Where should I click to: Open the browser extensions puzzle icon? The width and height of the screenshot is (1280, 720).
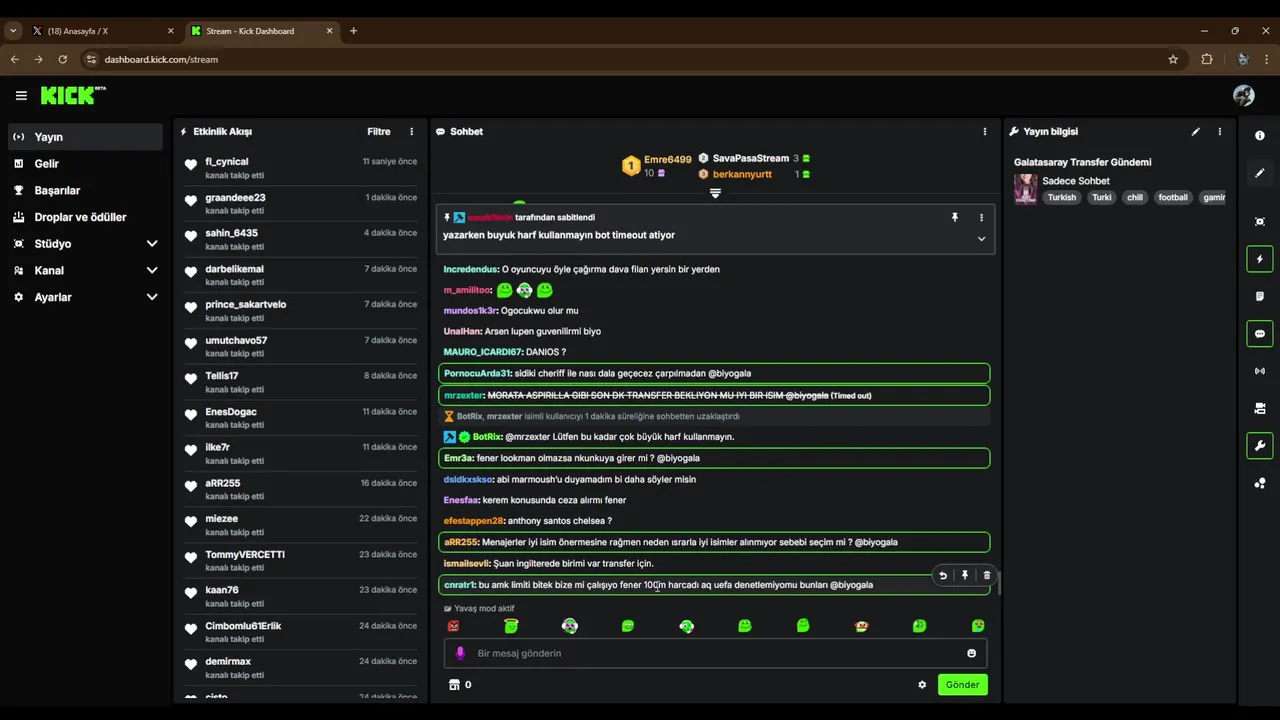(x=1207, y=59)
